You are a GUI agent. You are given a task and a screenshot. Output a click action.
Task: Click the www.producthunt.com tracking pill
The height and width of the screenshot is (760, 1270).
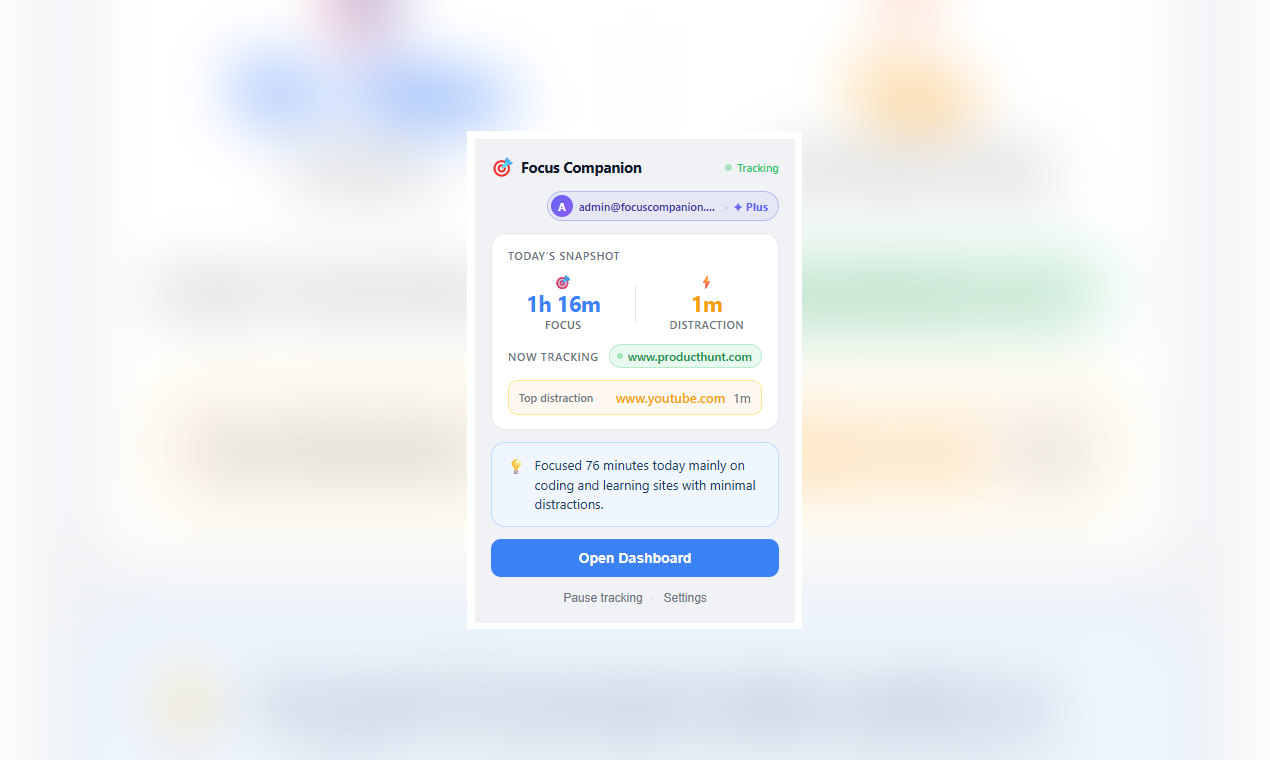click(685, 356)
